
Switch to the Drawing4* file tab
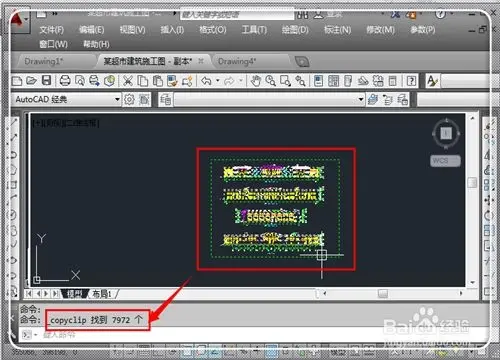coord(237,62)
